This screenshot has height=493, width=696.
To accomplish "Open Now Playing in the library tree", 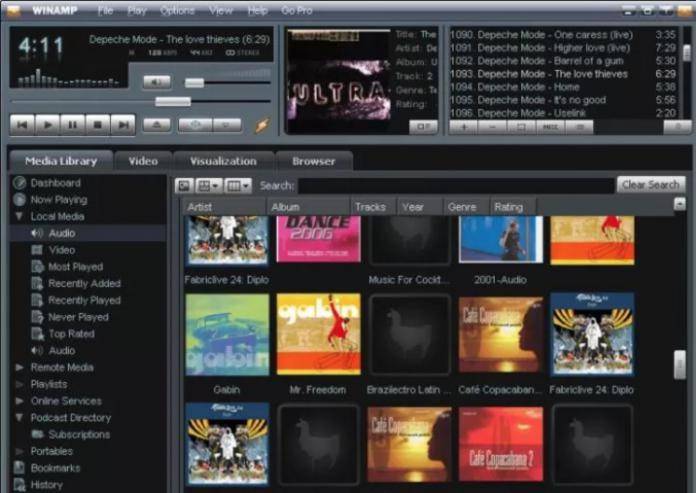I will coord(59,200).
